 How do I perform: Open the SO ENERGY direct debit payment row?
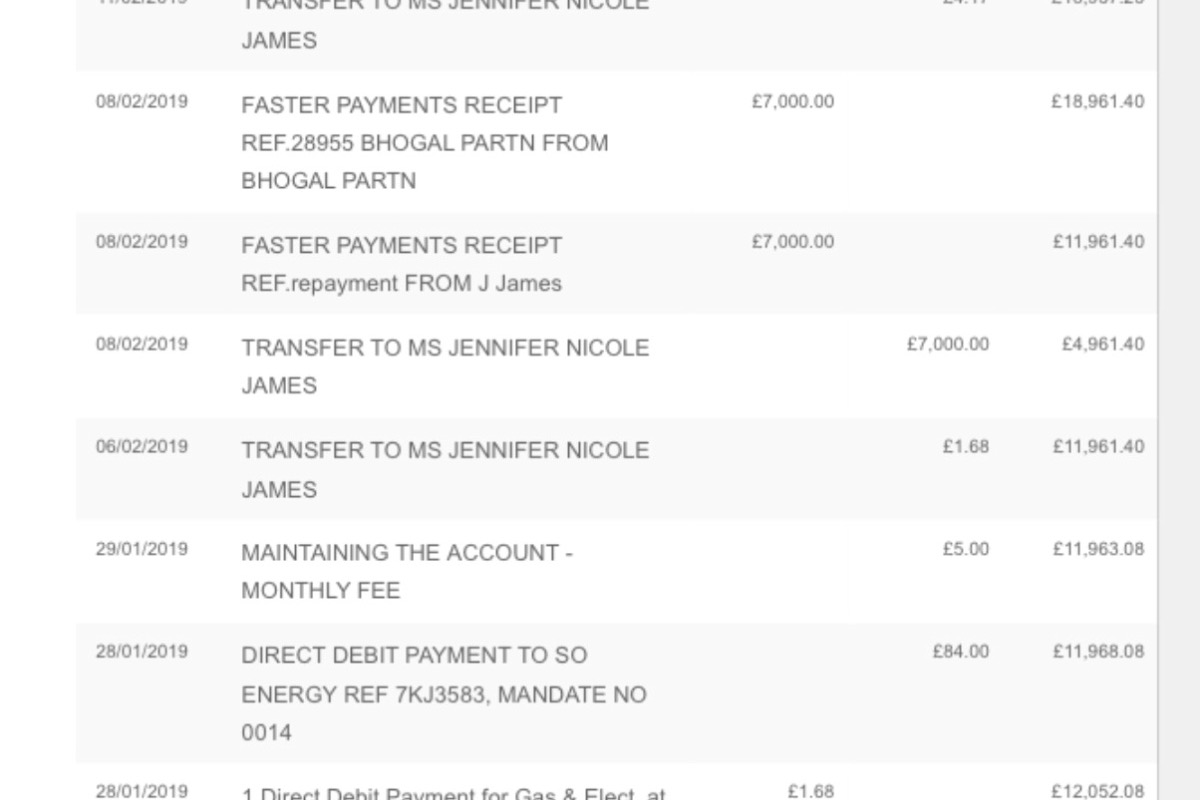[616, 693]
